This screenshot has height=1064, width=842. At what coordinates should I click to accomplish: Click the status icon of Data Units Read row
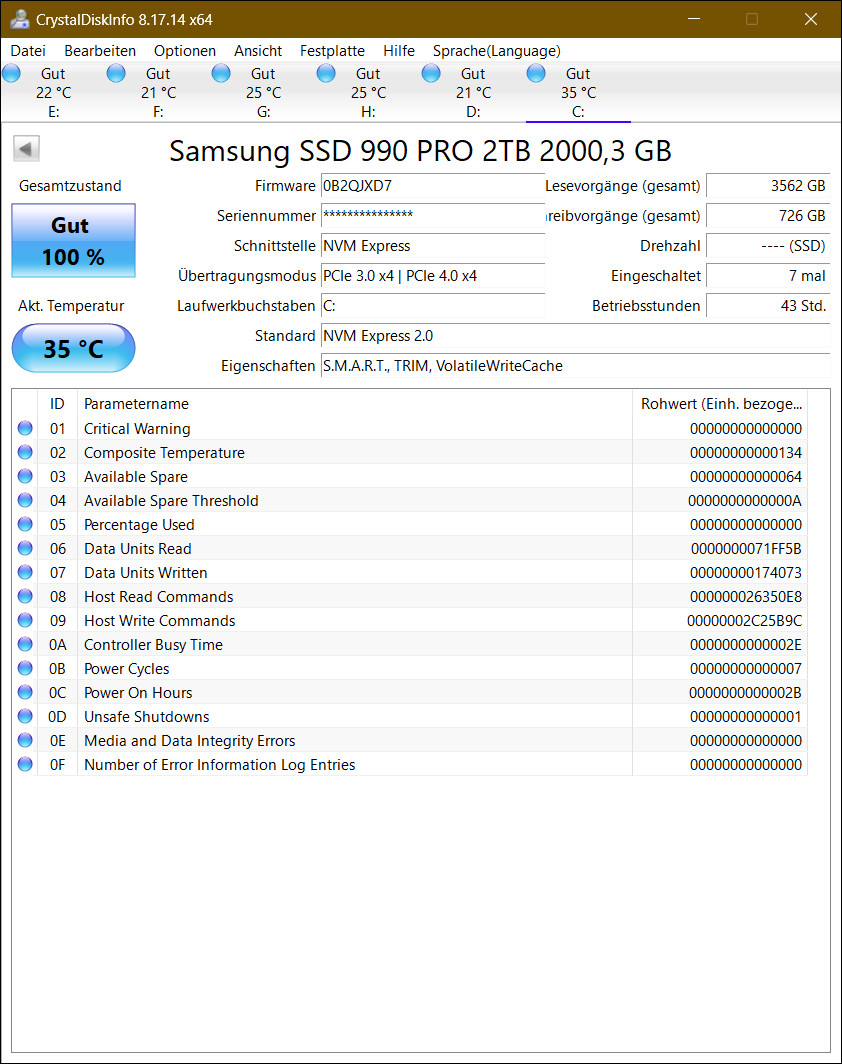[25, 548]
